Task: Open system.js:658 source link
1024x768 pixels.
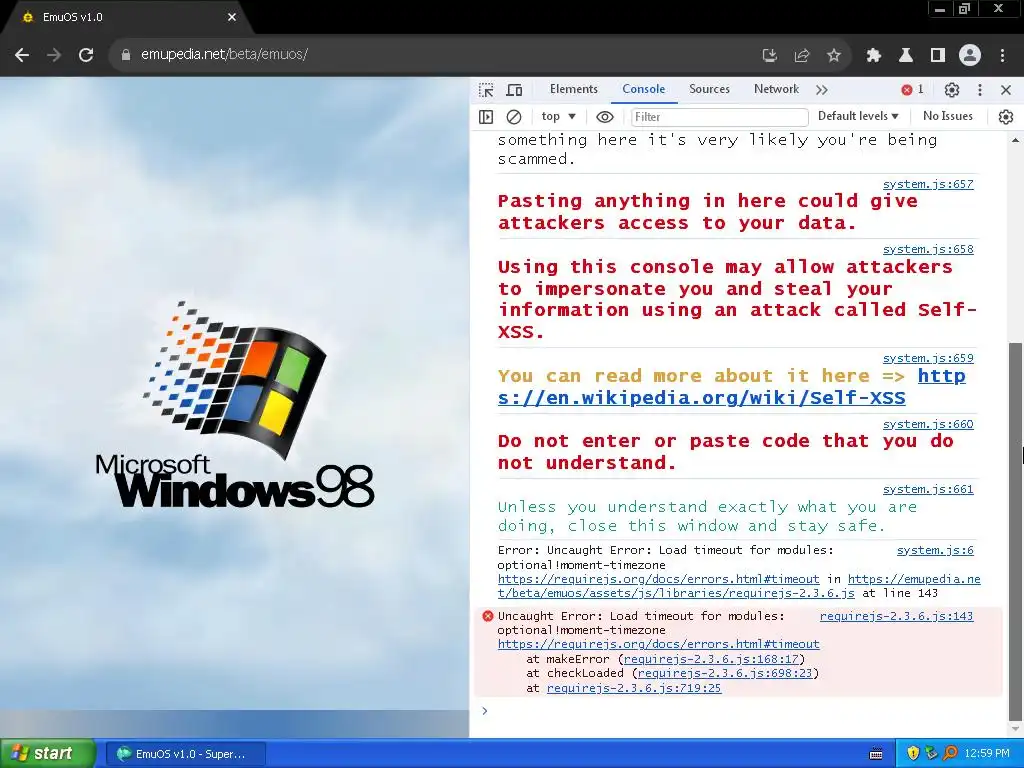Action: point(928,249)
